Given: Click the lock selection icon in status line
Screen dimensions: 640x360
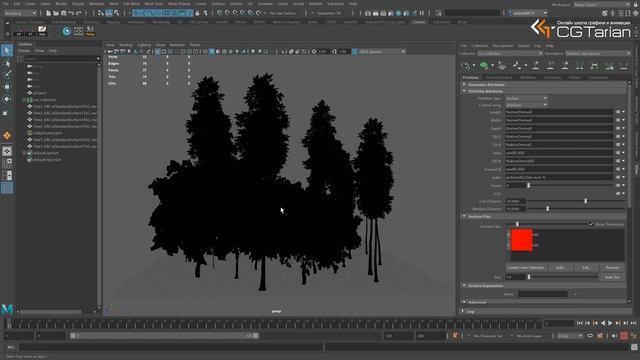Looking at the screenshot, I should (198, 13).
